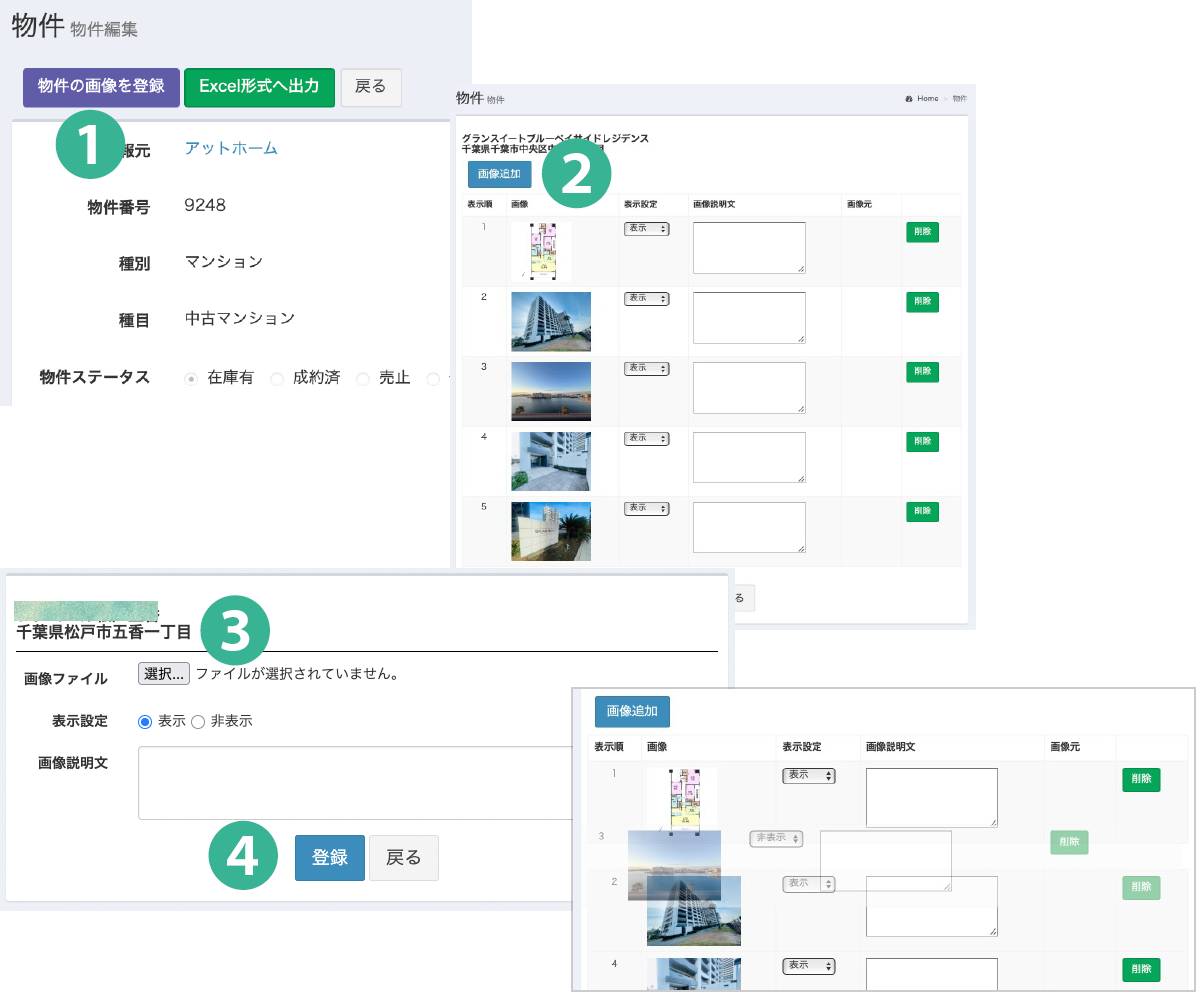Screen dimensions: 1200x993
Task: Delete row 4 image in the reordering list
Action: click(x=1141, y=970)
